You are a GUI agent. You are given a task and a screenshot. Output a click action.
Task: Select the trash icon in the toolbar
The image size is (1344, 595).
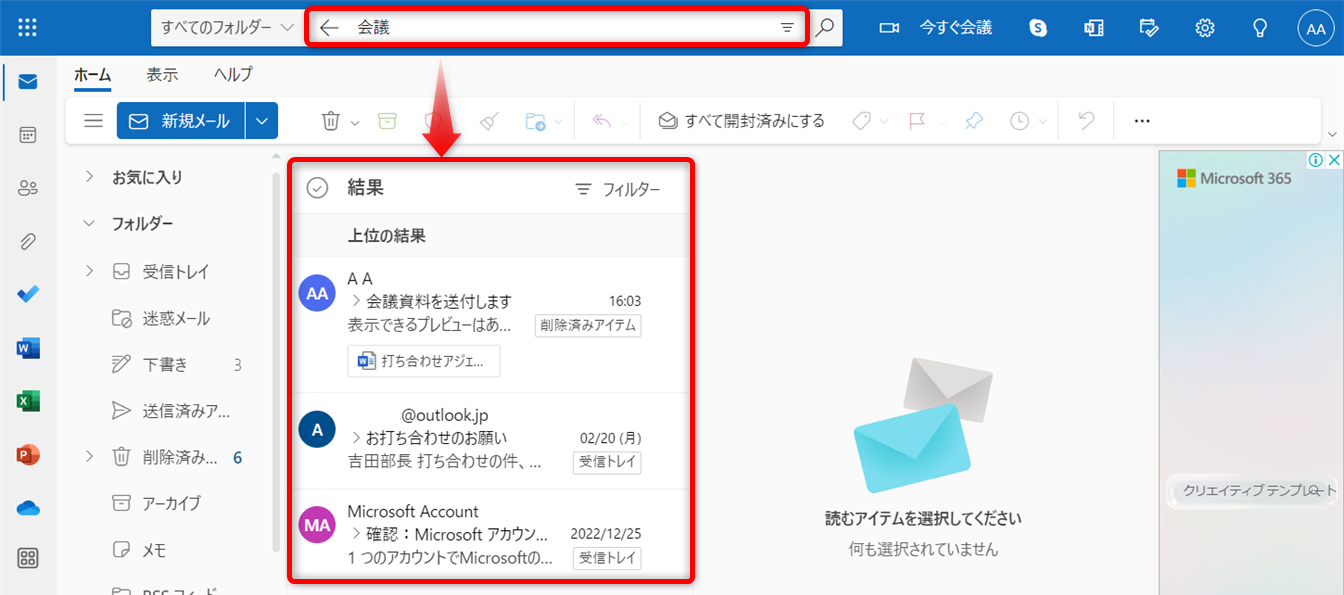pos(330,120)
